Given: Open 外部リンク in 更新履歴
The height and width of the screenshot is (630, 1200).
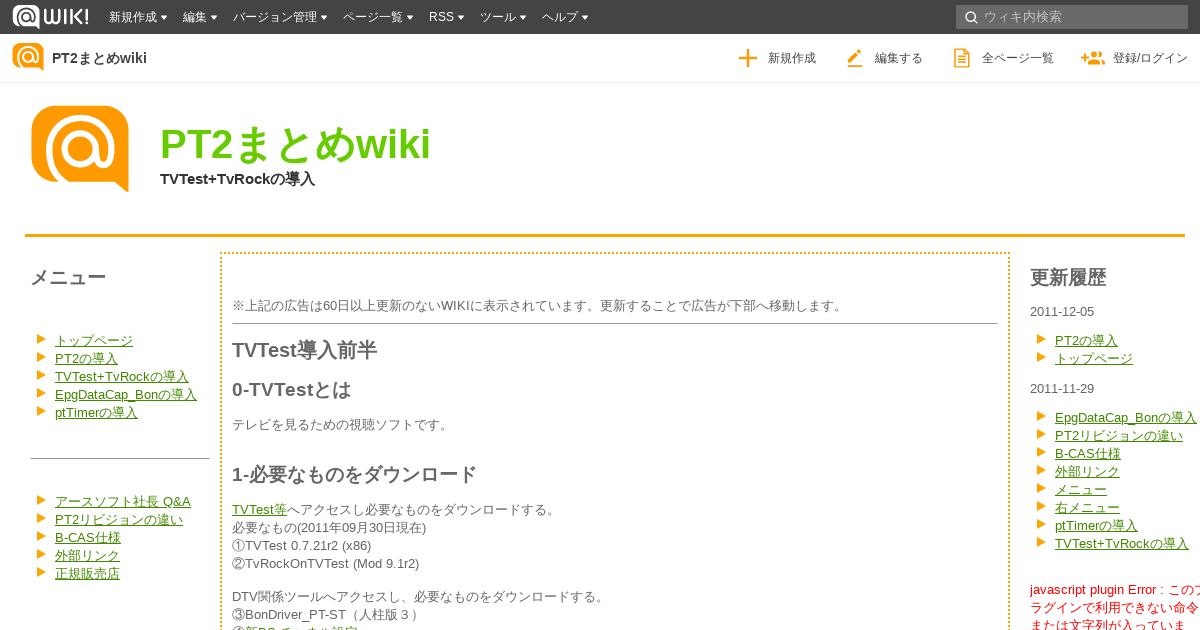Looking at the screenshot, I should pos(1087,471).
